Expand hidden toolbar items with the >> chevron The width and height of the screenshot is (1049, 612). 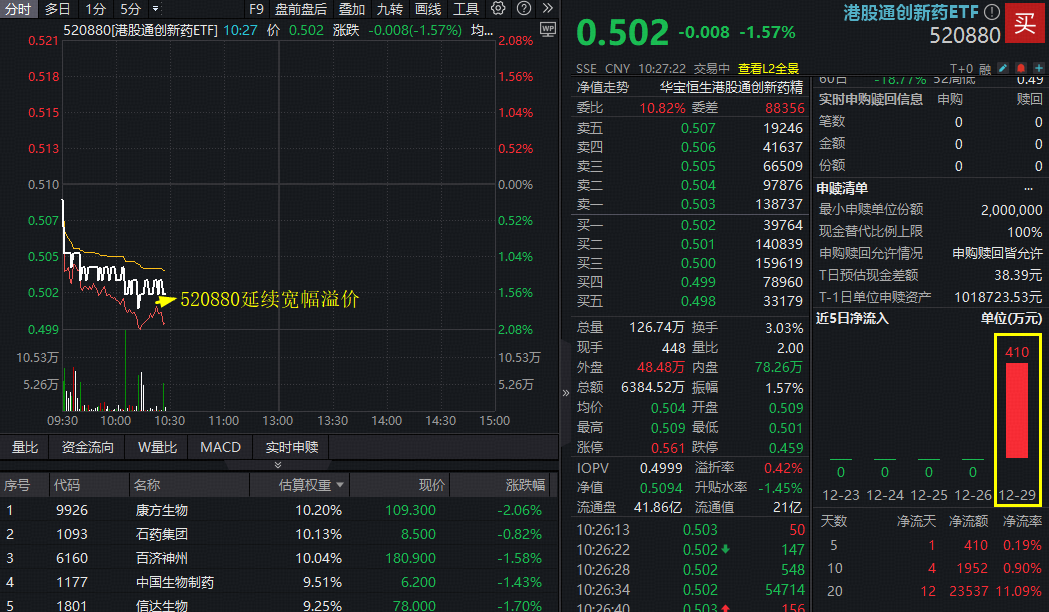click(547, 8)
